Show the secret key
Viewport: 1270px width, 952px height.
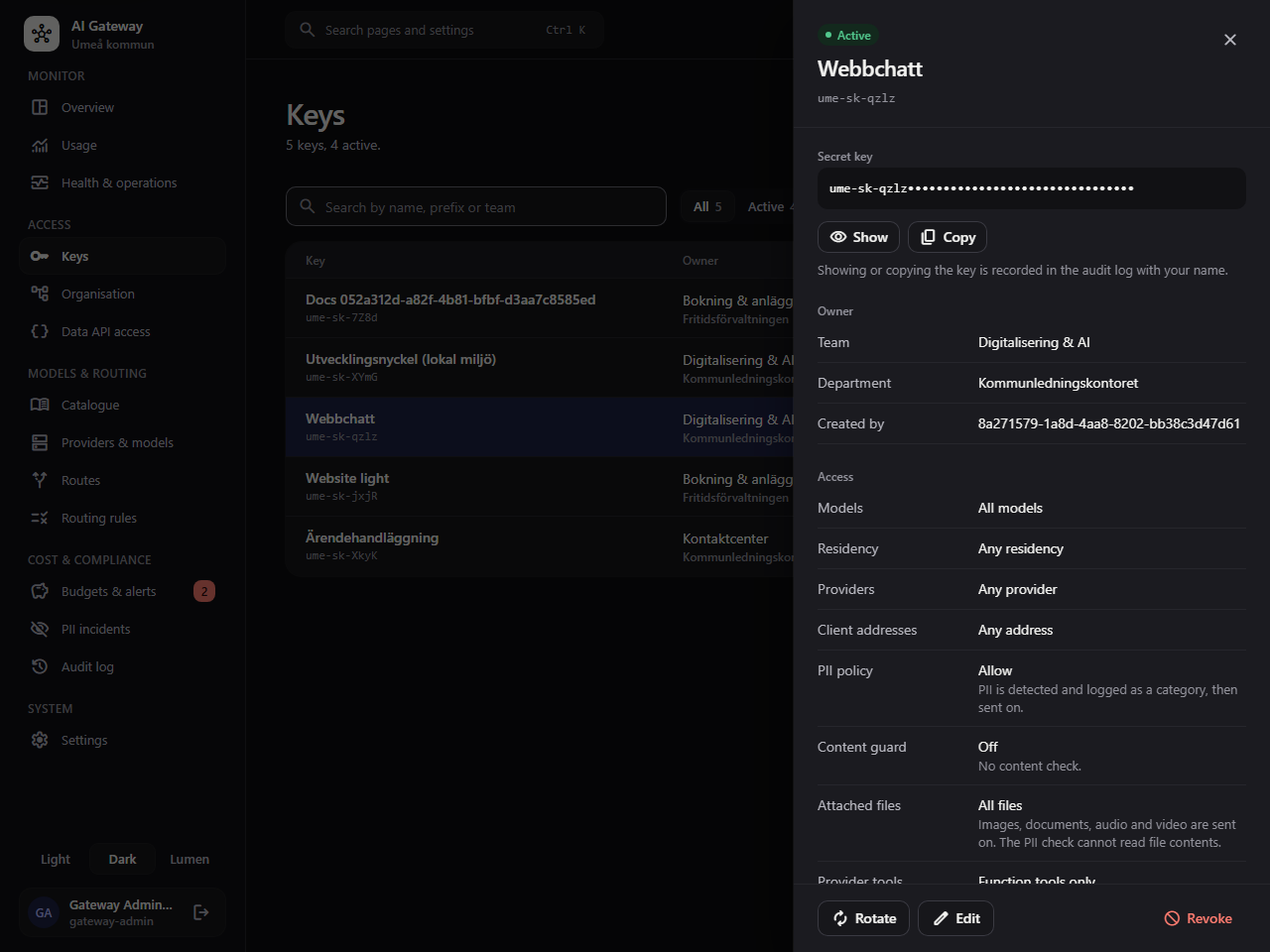(x=859, y=237)
